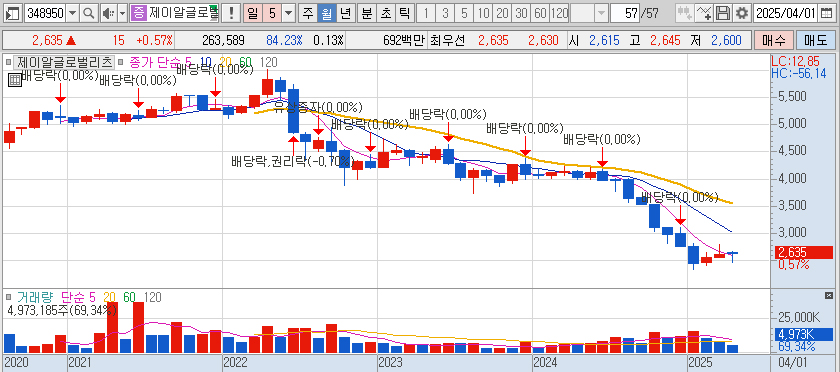Click the volume value 263,589
Viewport: 840px width, 372px height.
point(223,40)
